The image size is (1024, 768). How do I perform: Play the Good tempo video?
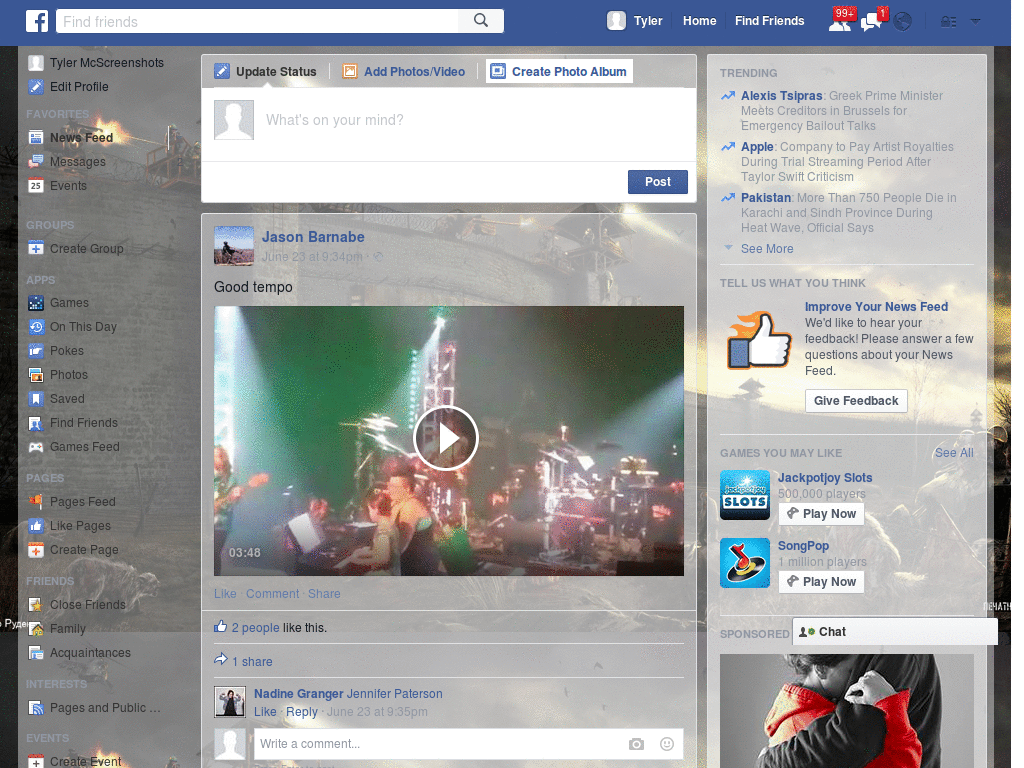click(x=446, y=438)
